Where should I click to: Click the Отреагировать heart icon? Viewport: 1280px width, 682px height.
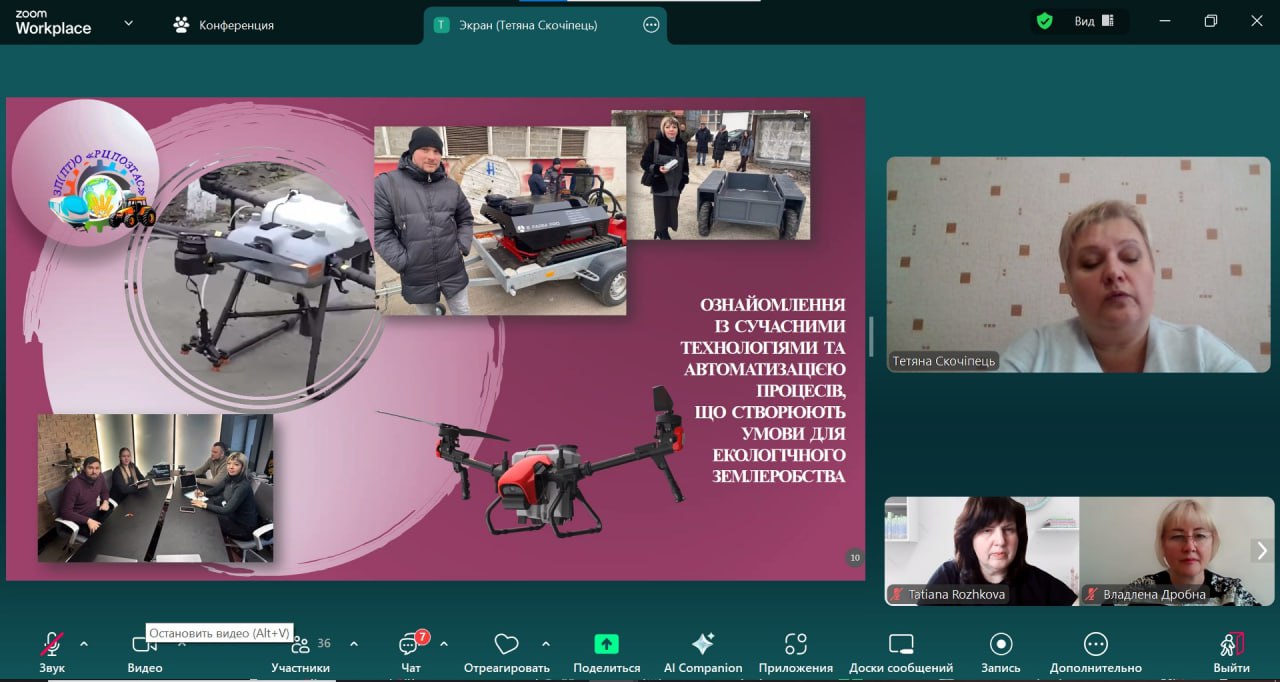coord(506,644)
